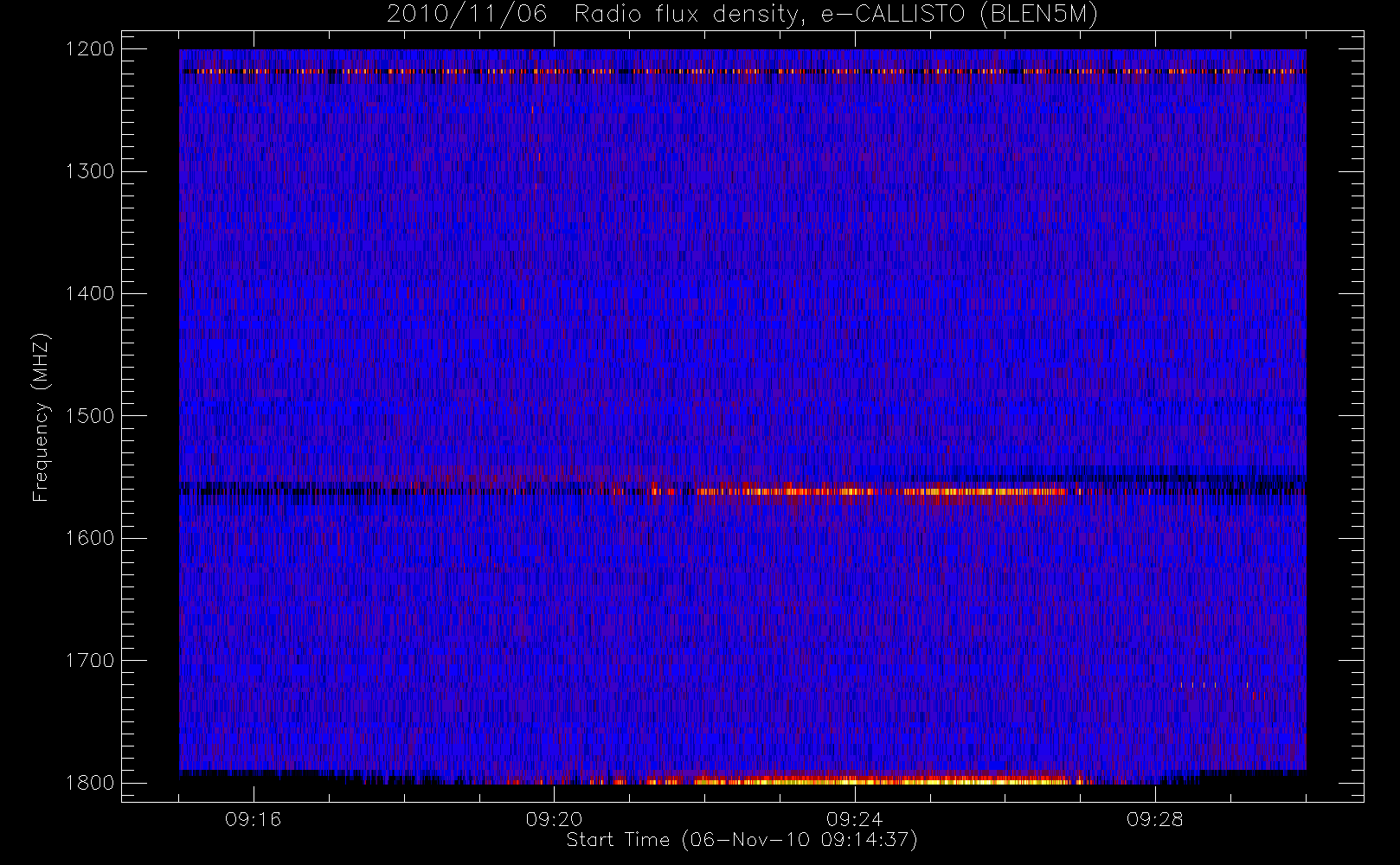The image size is (1400, 865).
Task: Click the dotted interference line near 1220 MHz
Action: [x=742, y=72]
